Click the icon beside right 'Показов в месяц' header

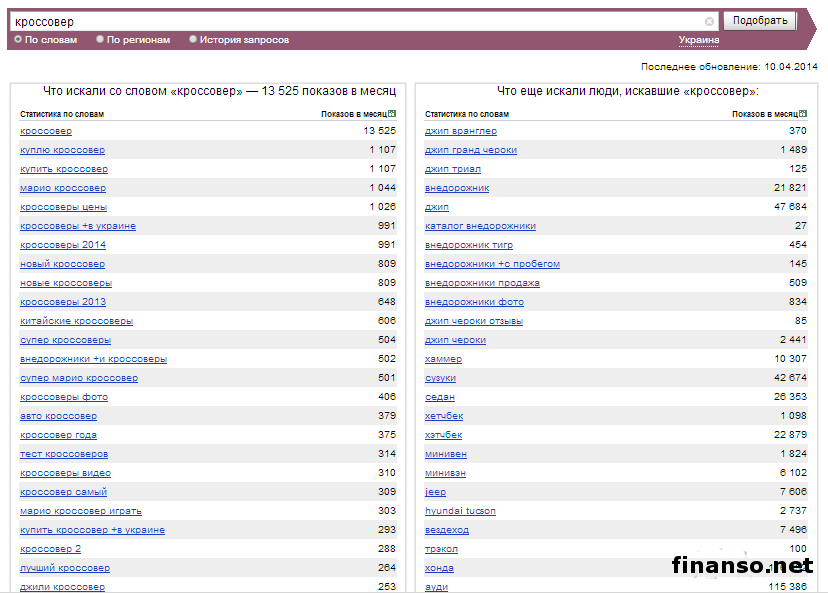(802, 114)
